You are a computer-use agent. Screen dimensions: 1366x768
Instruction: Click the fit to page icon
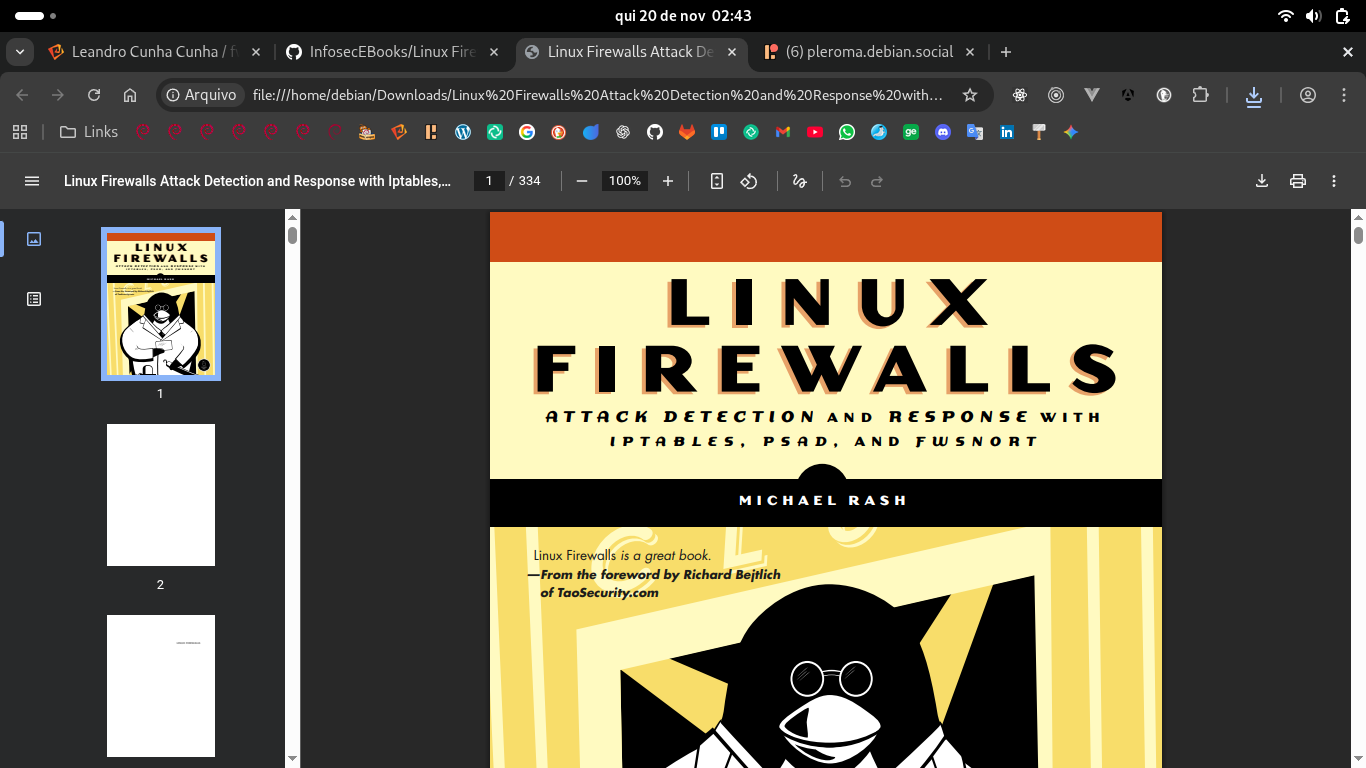pyautogui.click(x=716, y=181)
